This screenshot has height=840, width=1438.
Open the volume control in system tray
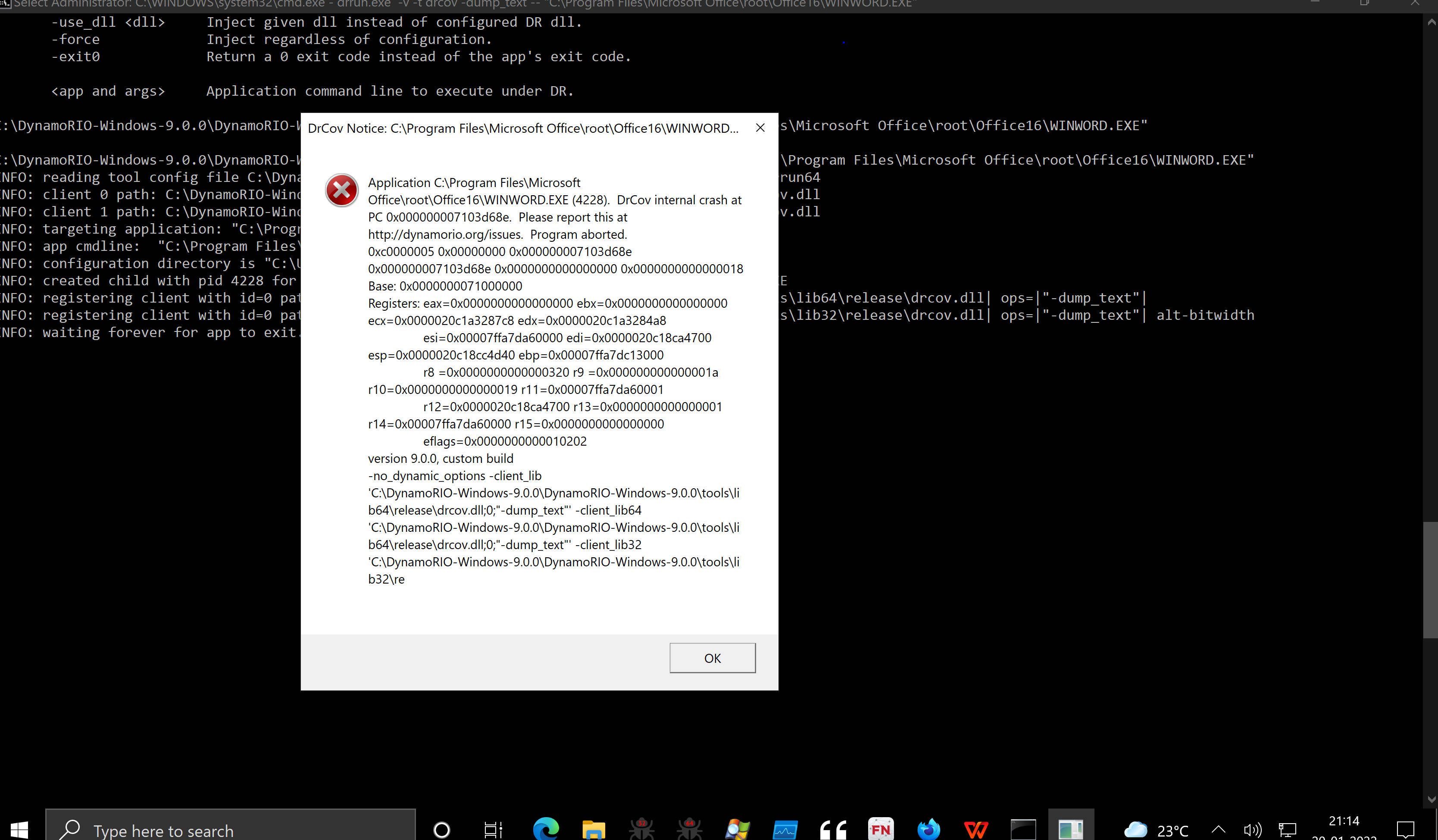[1253, 830]
